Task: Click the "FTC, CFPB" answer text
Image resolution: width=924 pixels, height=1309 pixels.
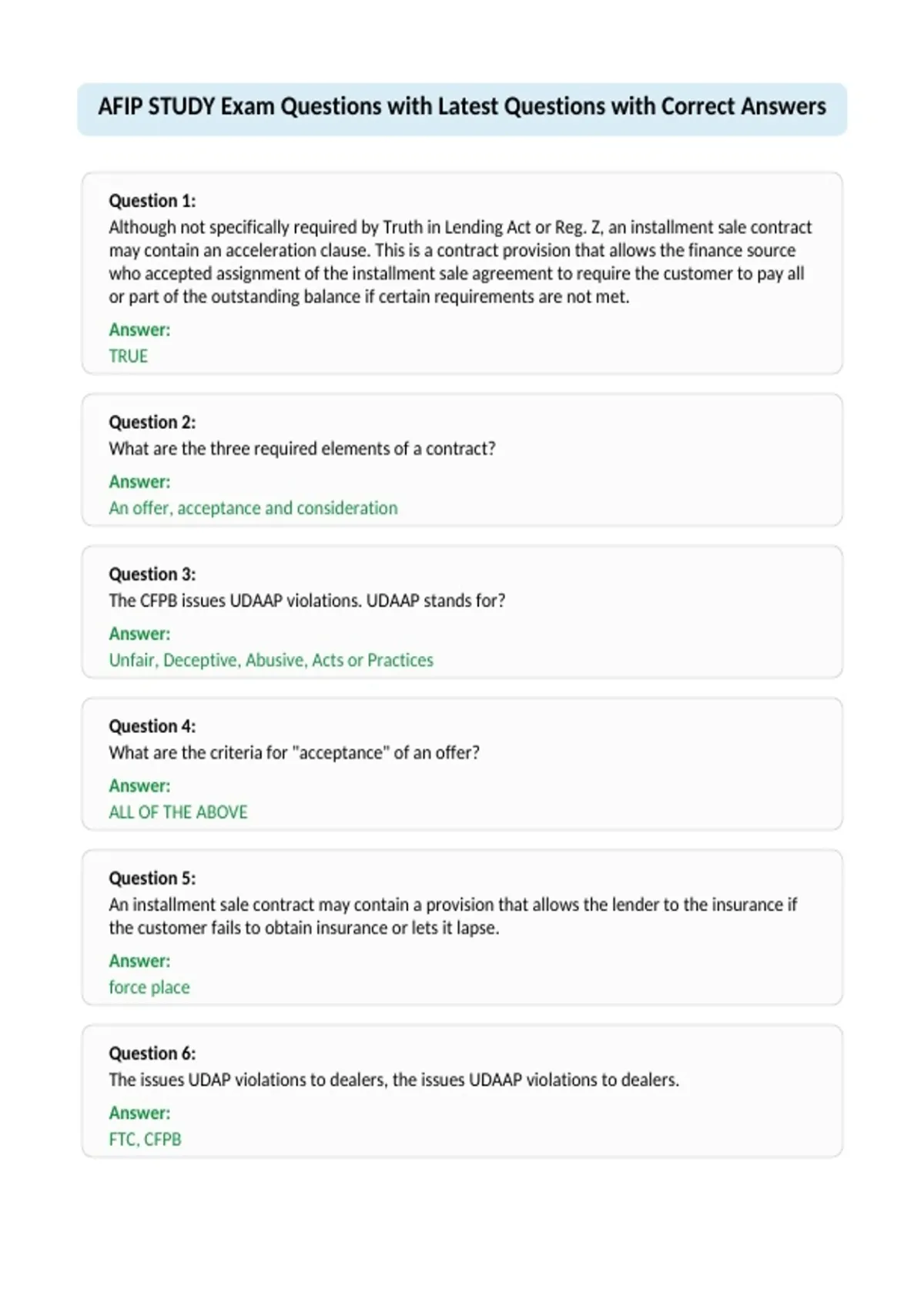Action: (x=145, y=1140)
